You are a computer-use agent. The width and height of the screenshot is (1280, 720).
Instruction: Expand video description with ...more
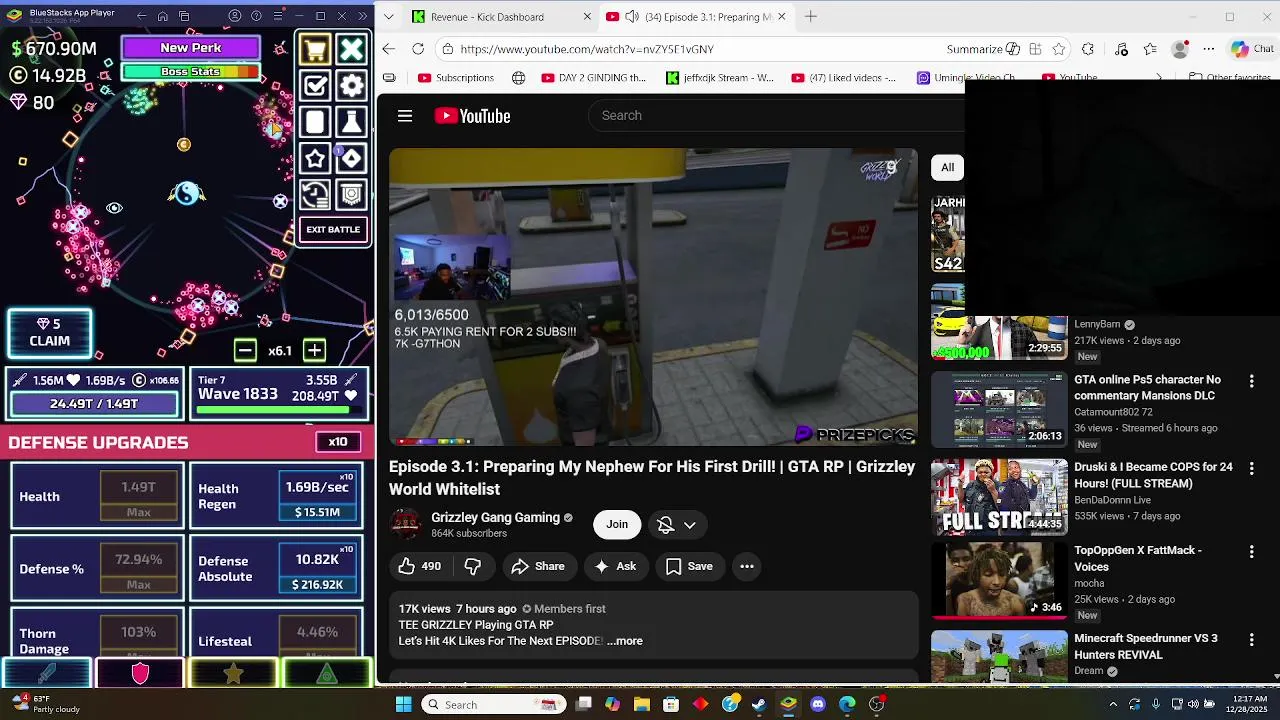(625, 641)
